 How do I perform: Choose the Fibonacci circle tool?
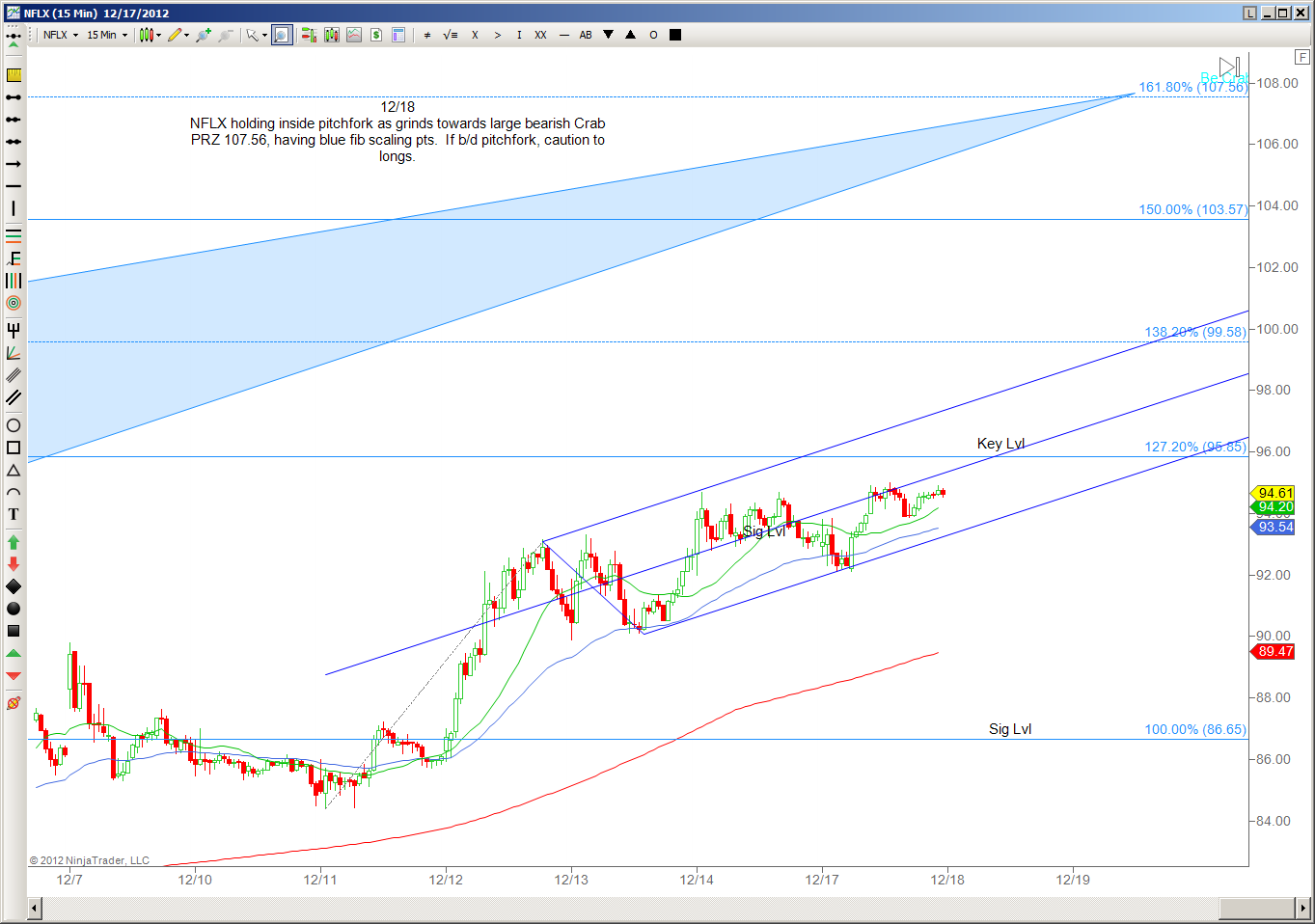(x=14, y=303)
